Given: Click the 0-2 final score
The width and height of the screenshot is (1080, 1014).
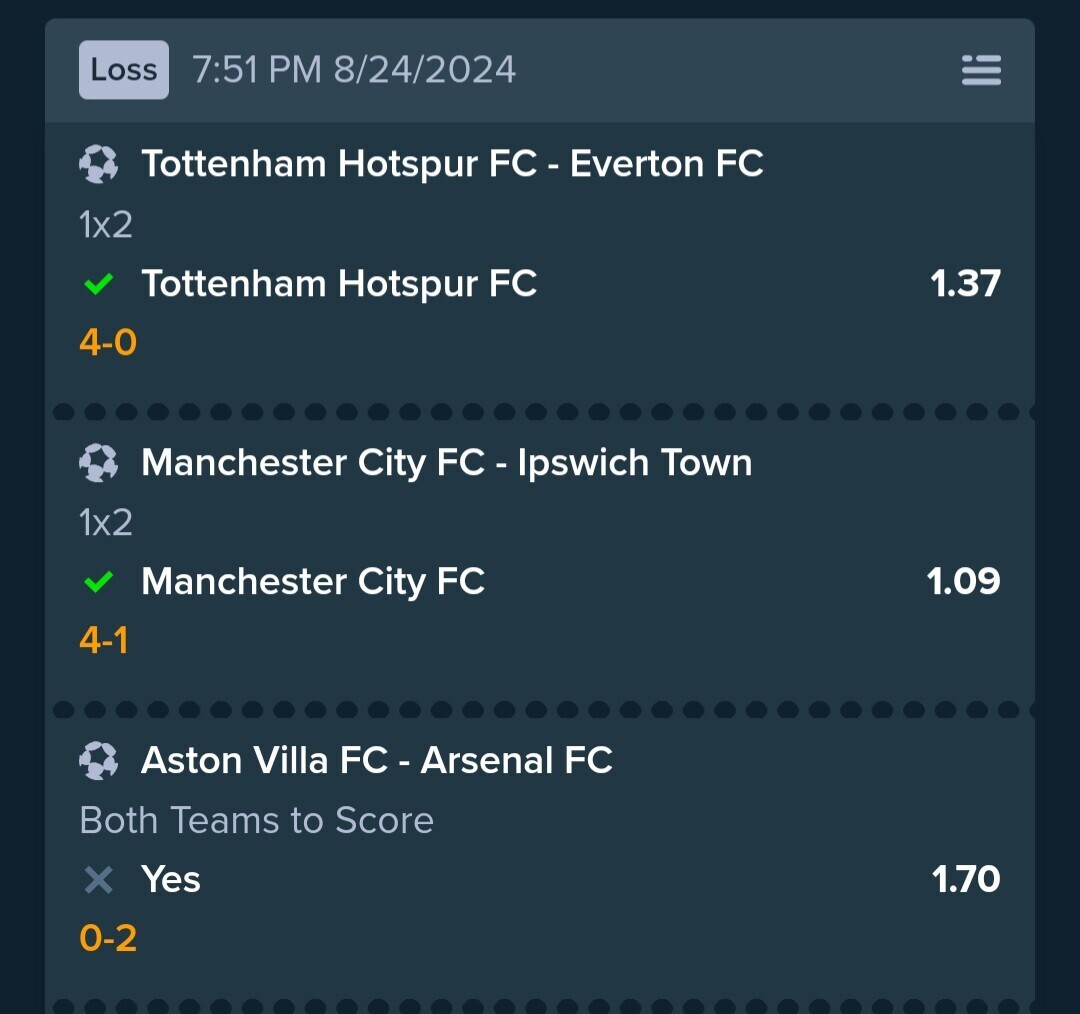Looking at the screenshot, I should point(108,938).
